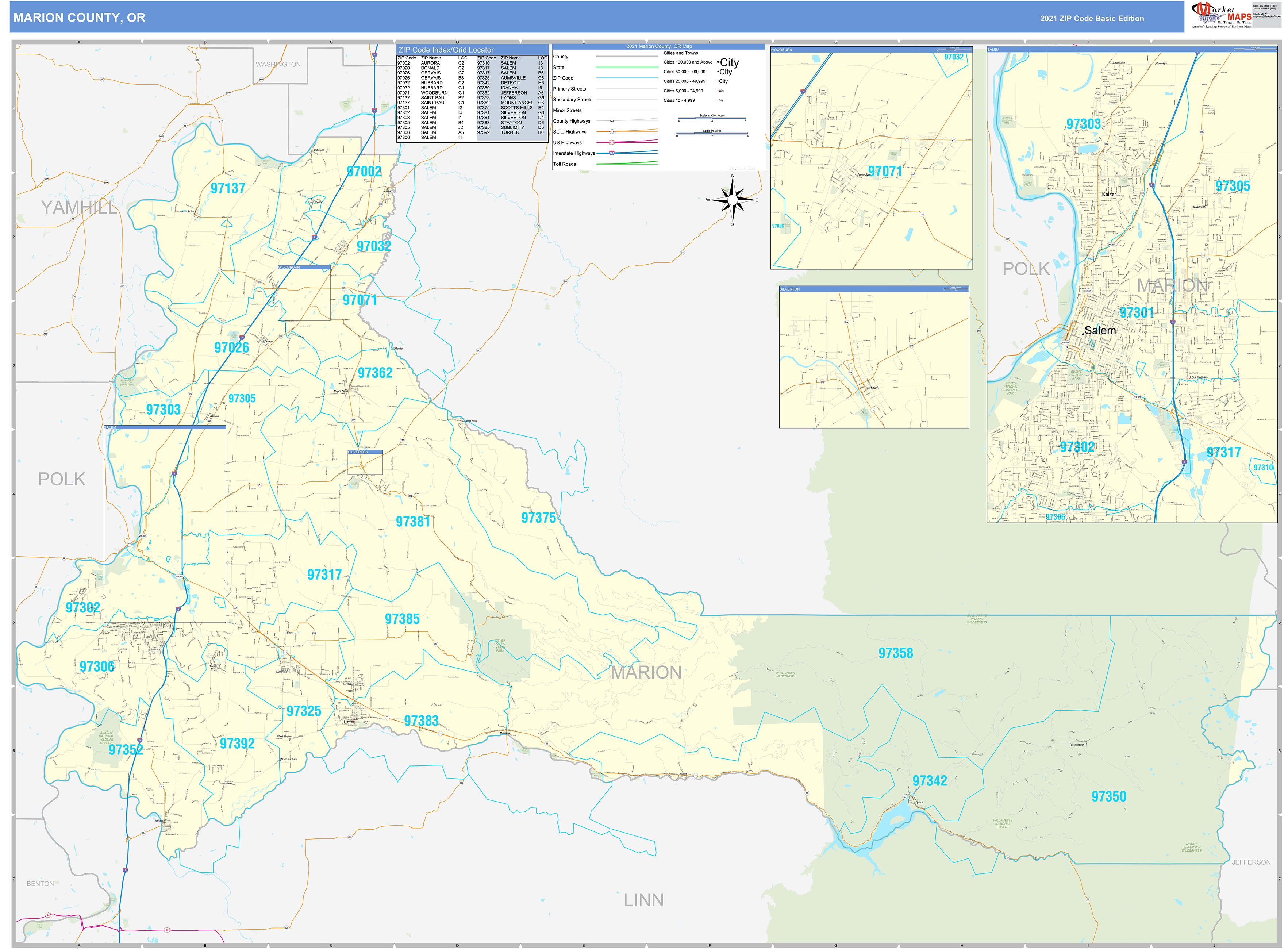Click the BENTON county label

40,884
